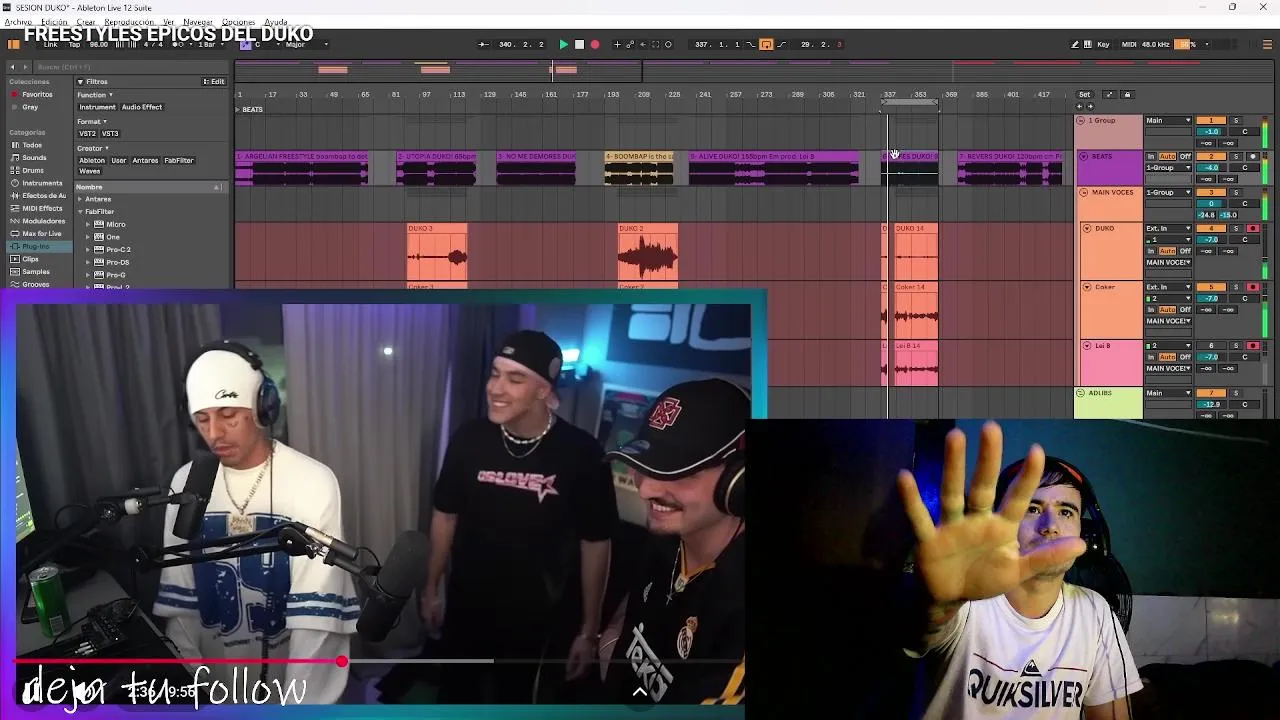
Task: Collapse the FabFilter folder
Action: (80, 212)
